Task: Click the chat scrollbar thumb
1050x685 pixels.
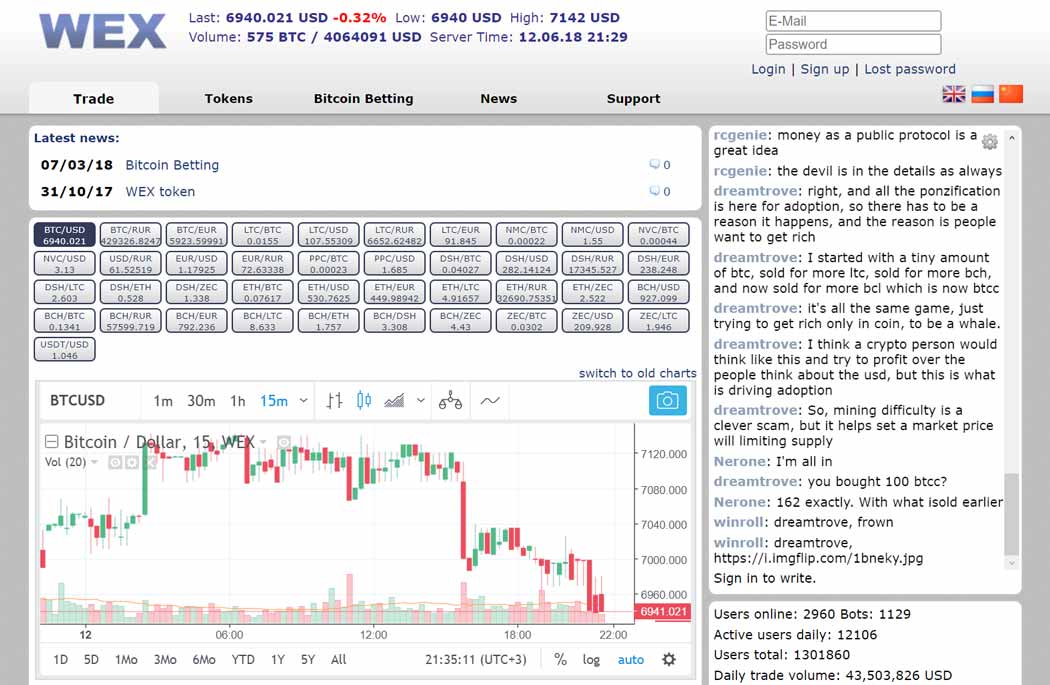Action: click(x=1011, y=514)
